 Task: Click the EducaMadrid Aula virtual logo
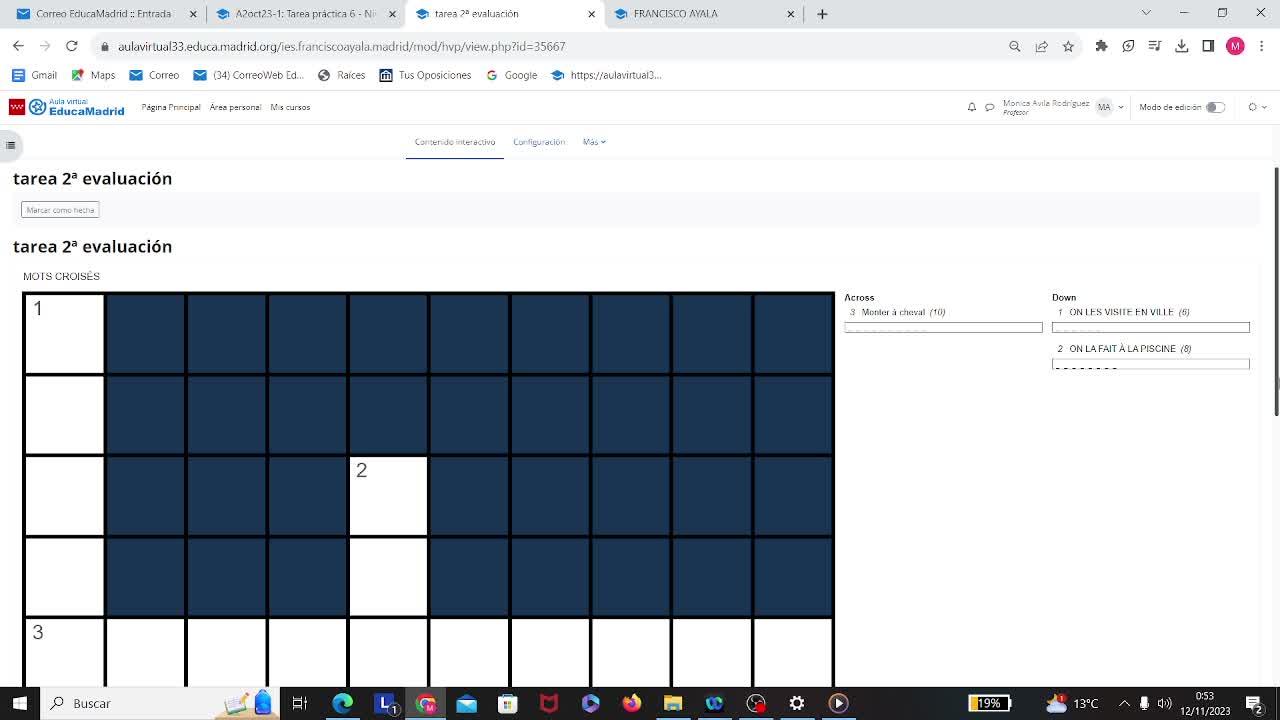coord(67,107)
